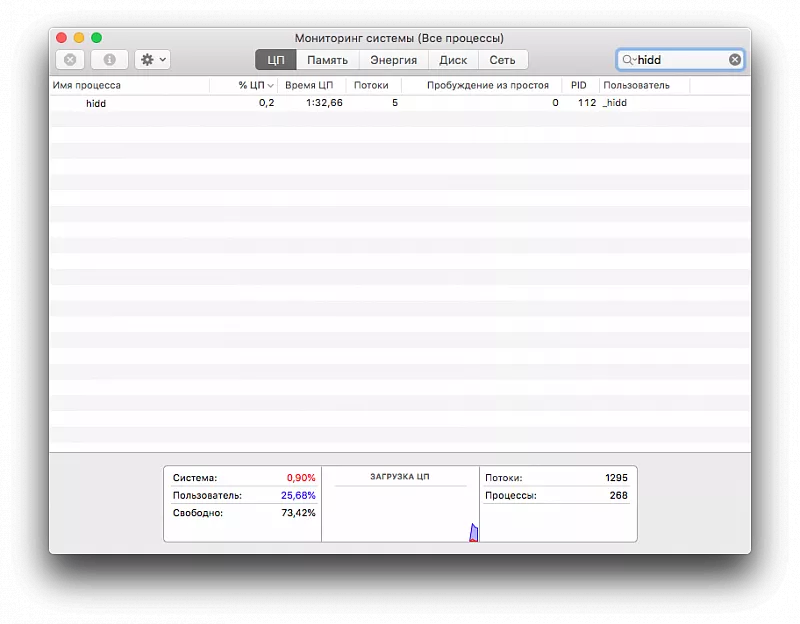
Task: Toggle sort order on % ЦП column
Action: (255, 86)
